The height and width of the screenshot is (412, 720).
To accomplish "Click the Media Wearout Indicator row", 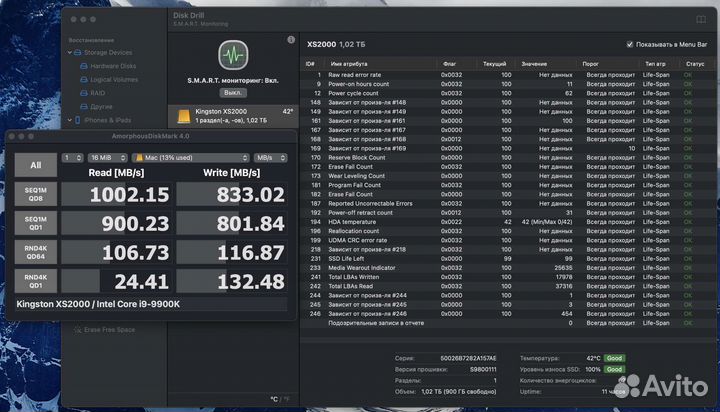I will coord(507,268).
